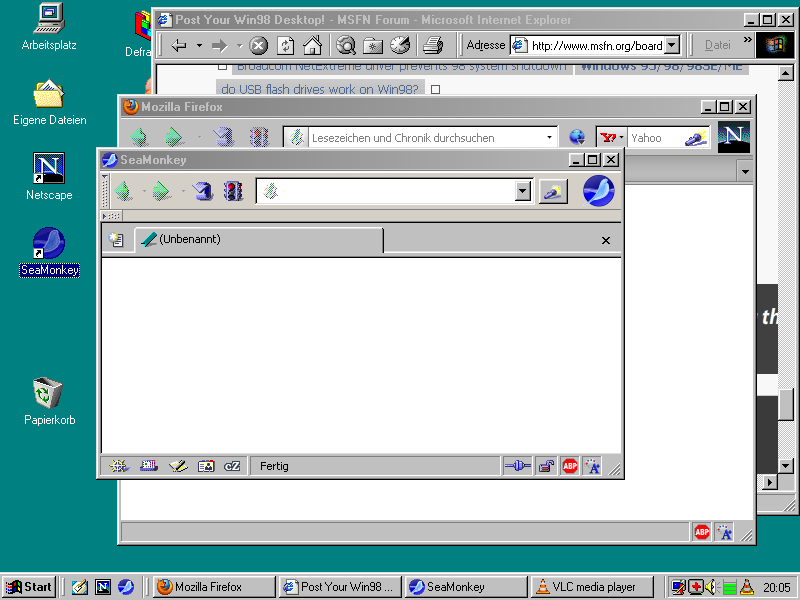
Task: Click the security lock icon in SeaMonkey
Action: click(x=546, y=466)
